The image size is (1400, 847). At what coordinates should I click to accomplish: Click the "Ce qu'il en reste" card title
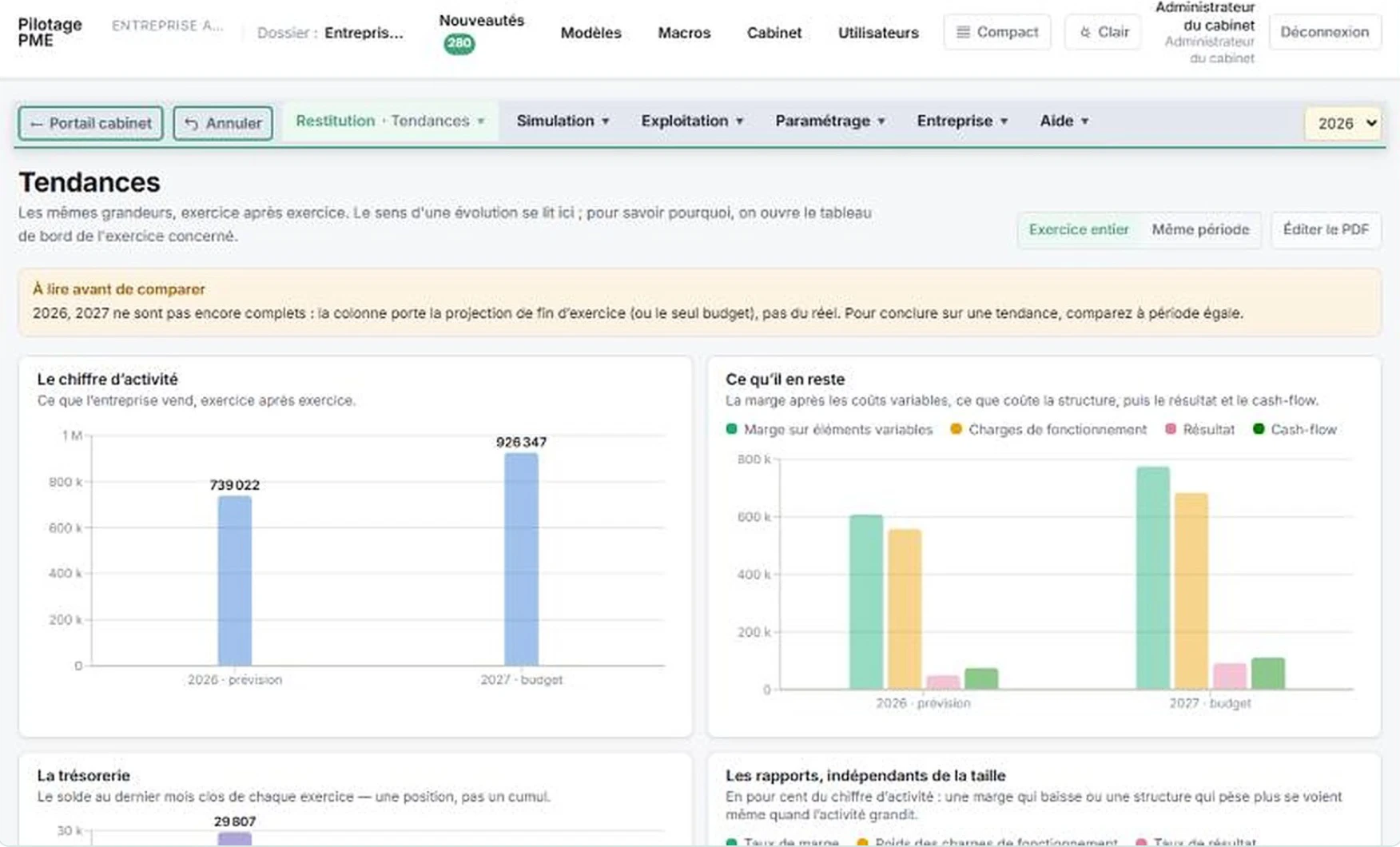click(x=785, y=380)
